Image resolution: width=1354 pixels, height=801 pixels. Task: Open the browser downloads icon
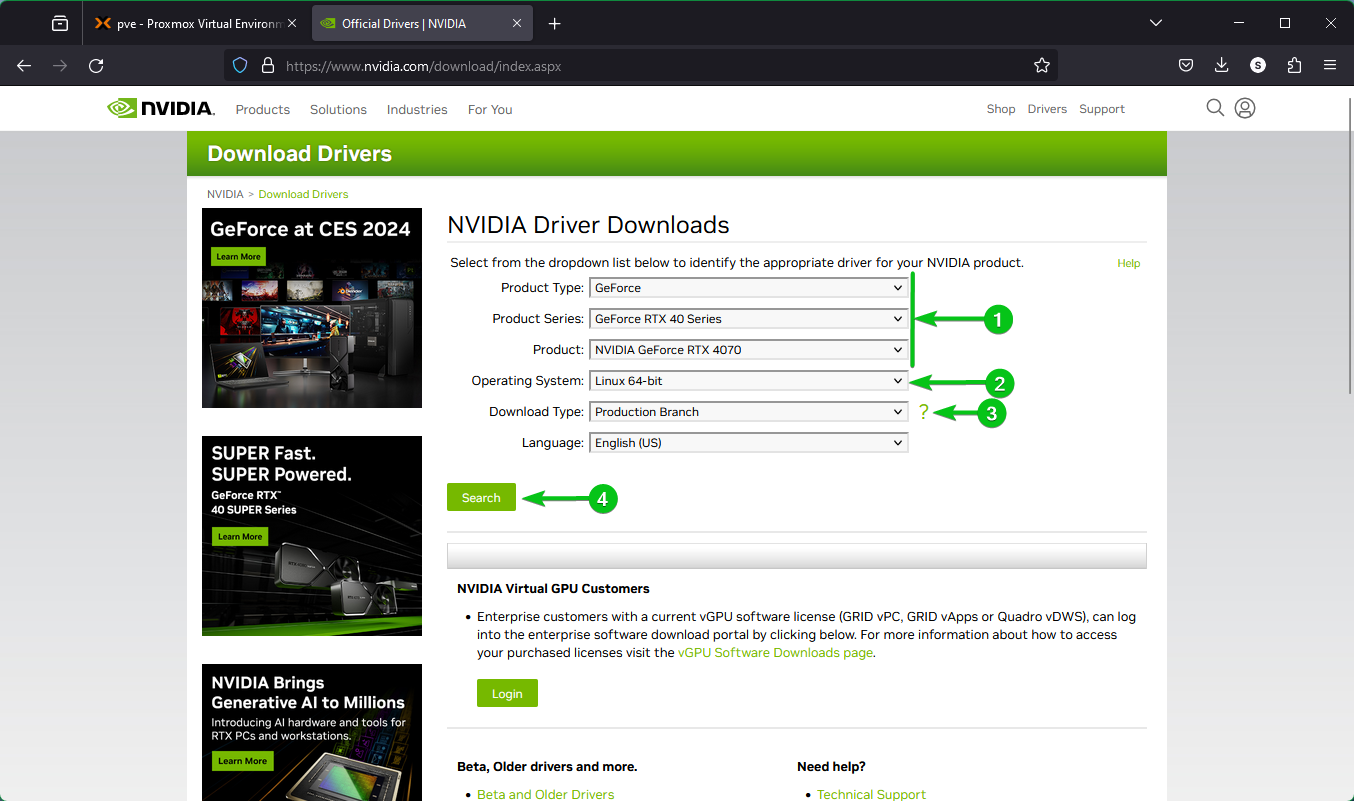[1221, 65]
